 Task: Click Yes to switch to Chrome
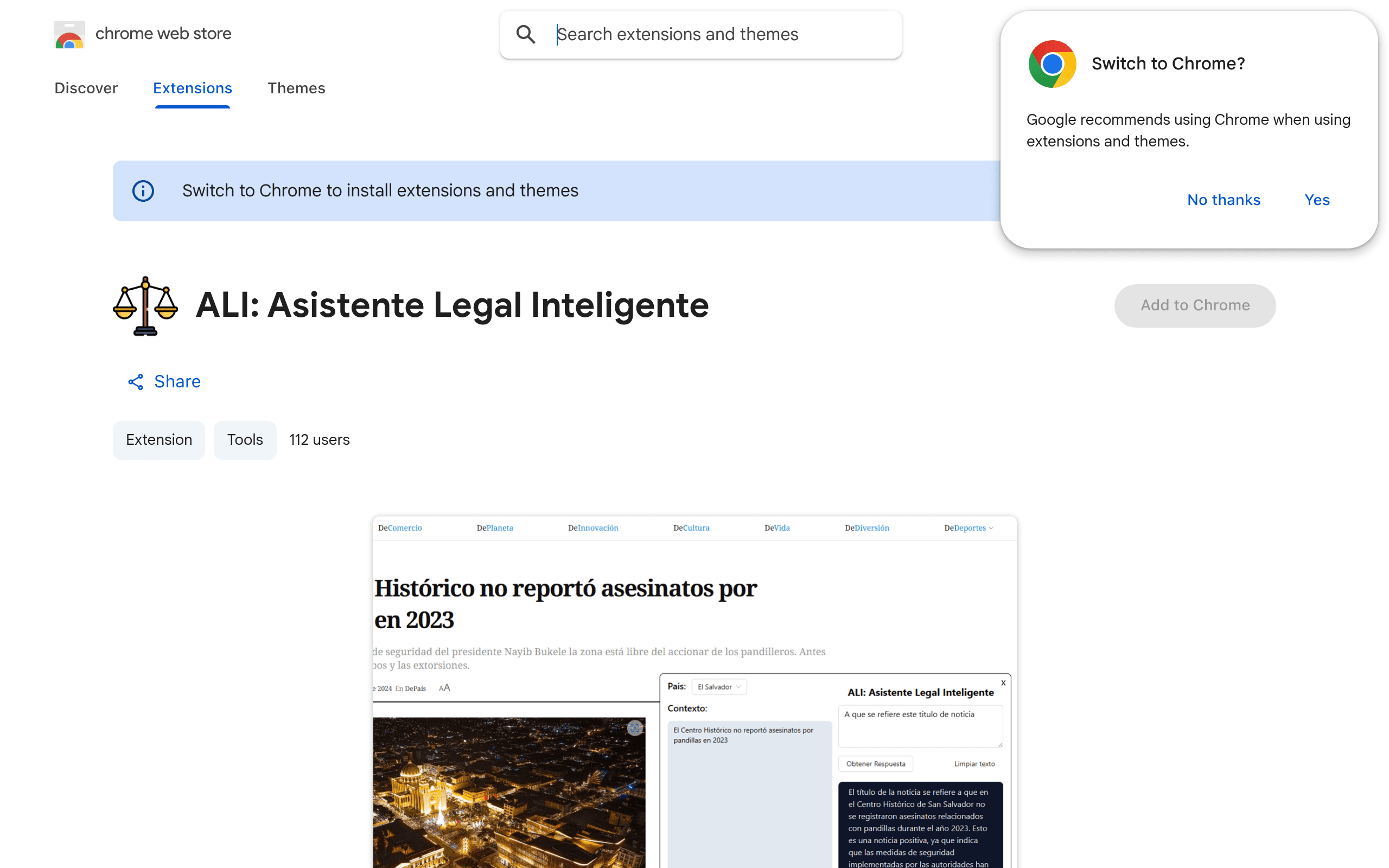pos(1317,200)
